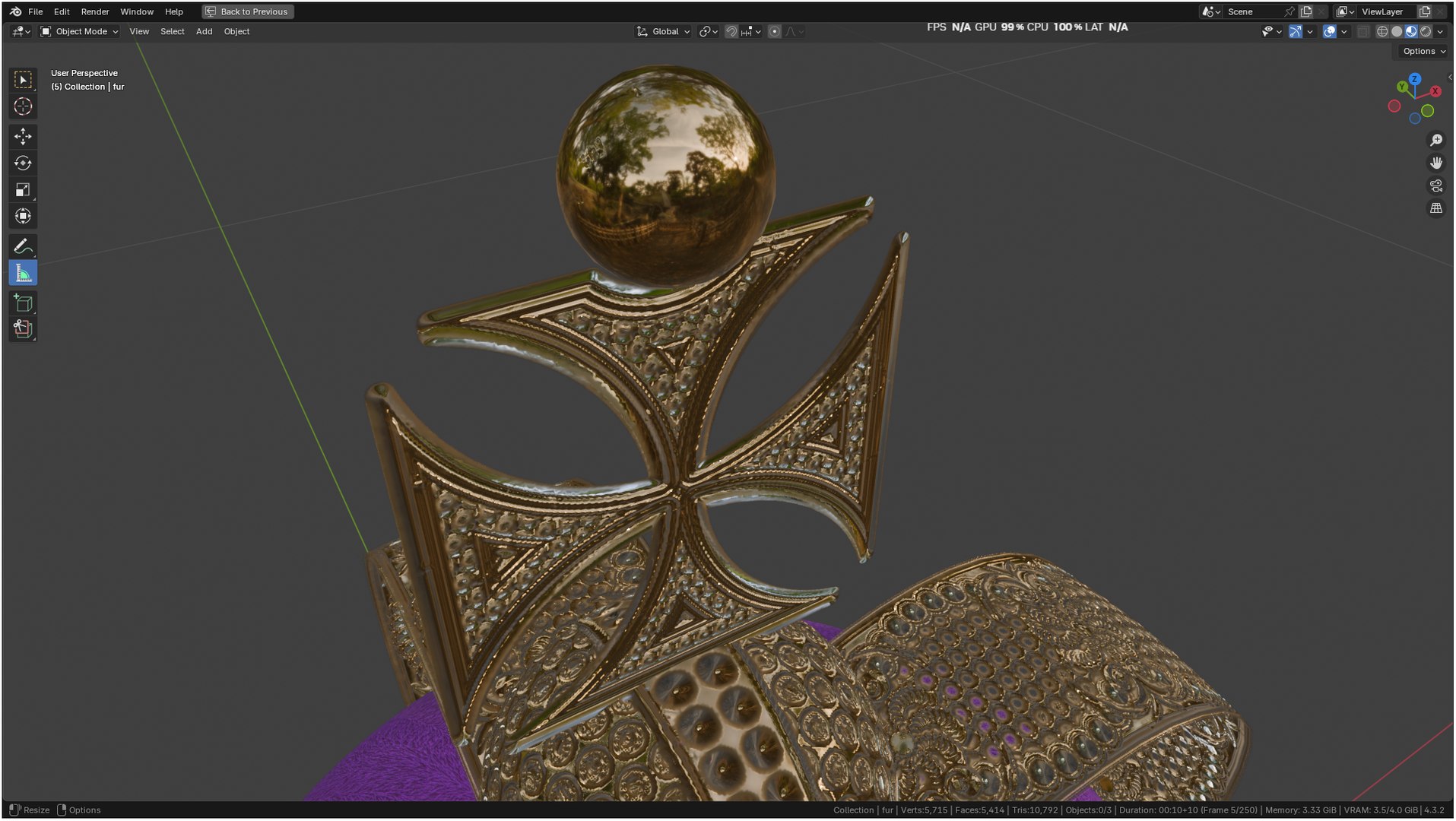Select the Select Box tool
The height and width of the screenshot is (821, 1456).
tap(23, 80)
